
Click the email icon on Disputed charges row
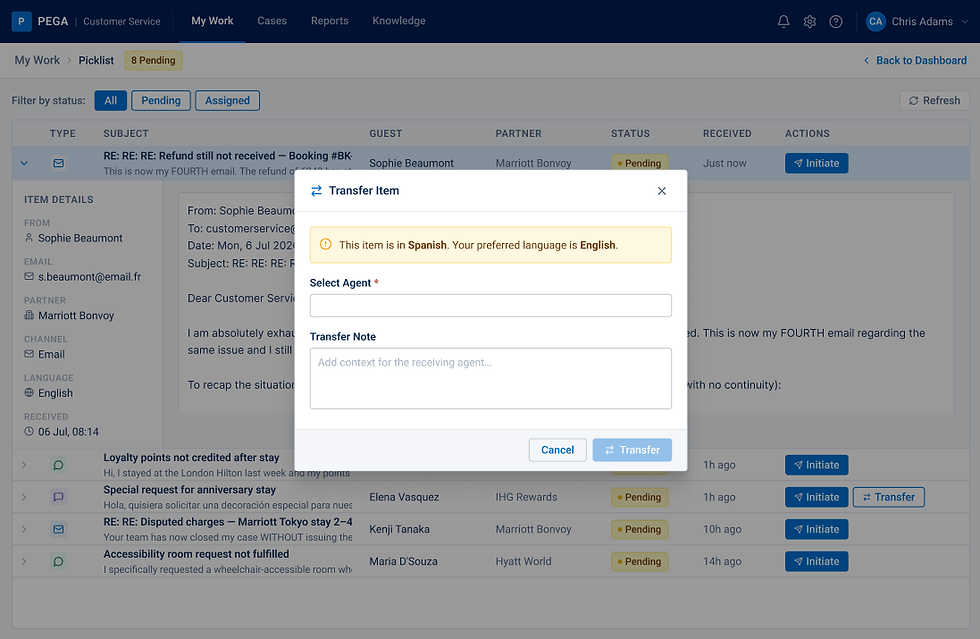pyautogui.click(x=58, y=530)
